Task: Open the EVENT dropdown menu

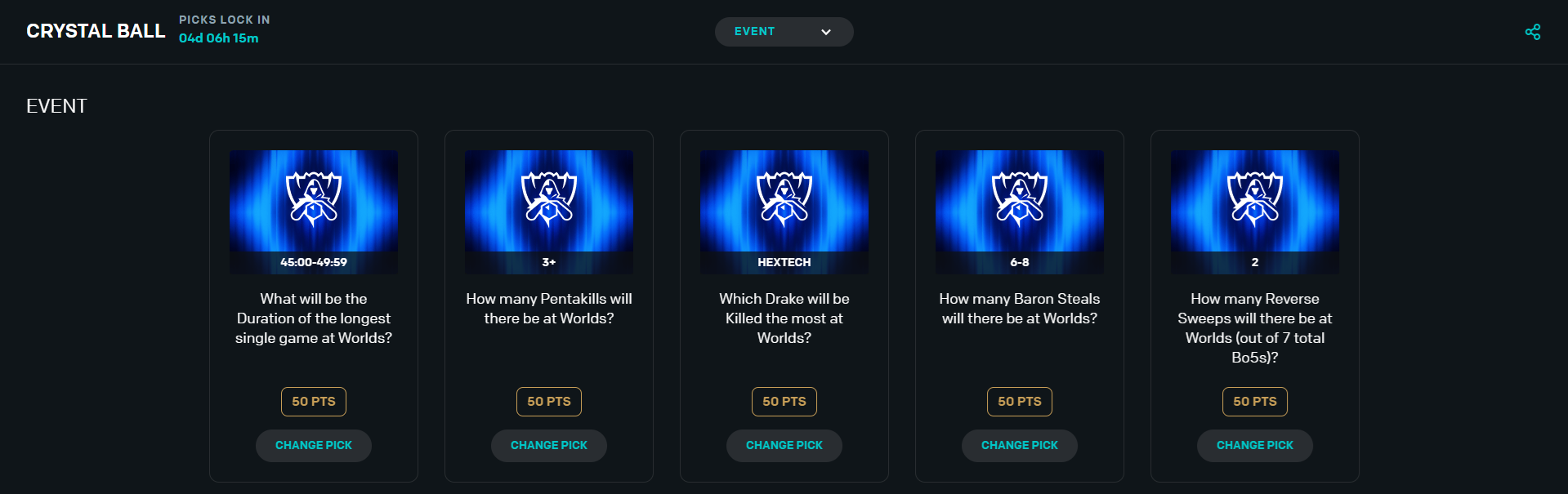Action: pyautogui.click(x=783, y=32)
